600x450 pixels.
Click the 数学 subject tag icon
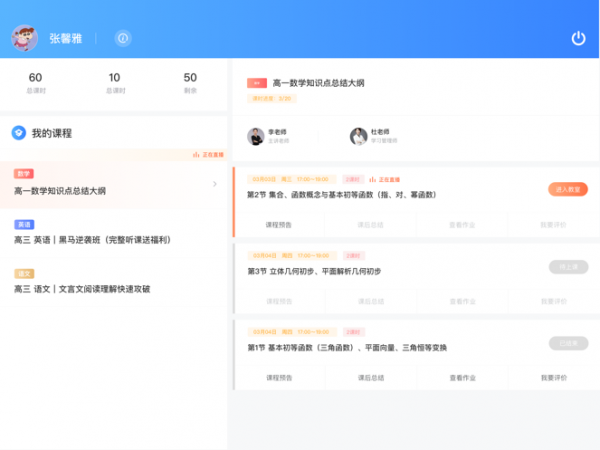(24, 173)
